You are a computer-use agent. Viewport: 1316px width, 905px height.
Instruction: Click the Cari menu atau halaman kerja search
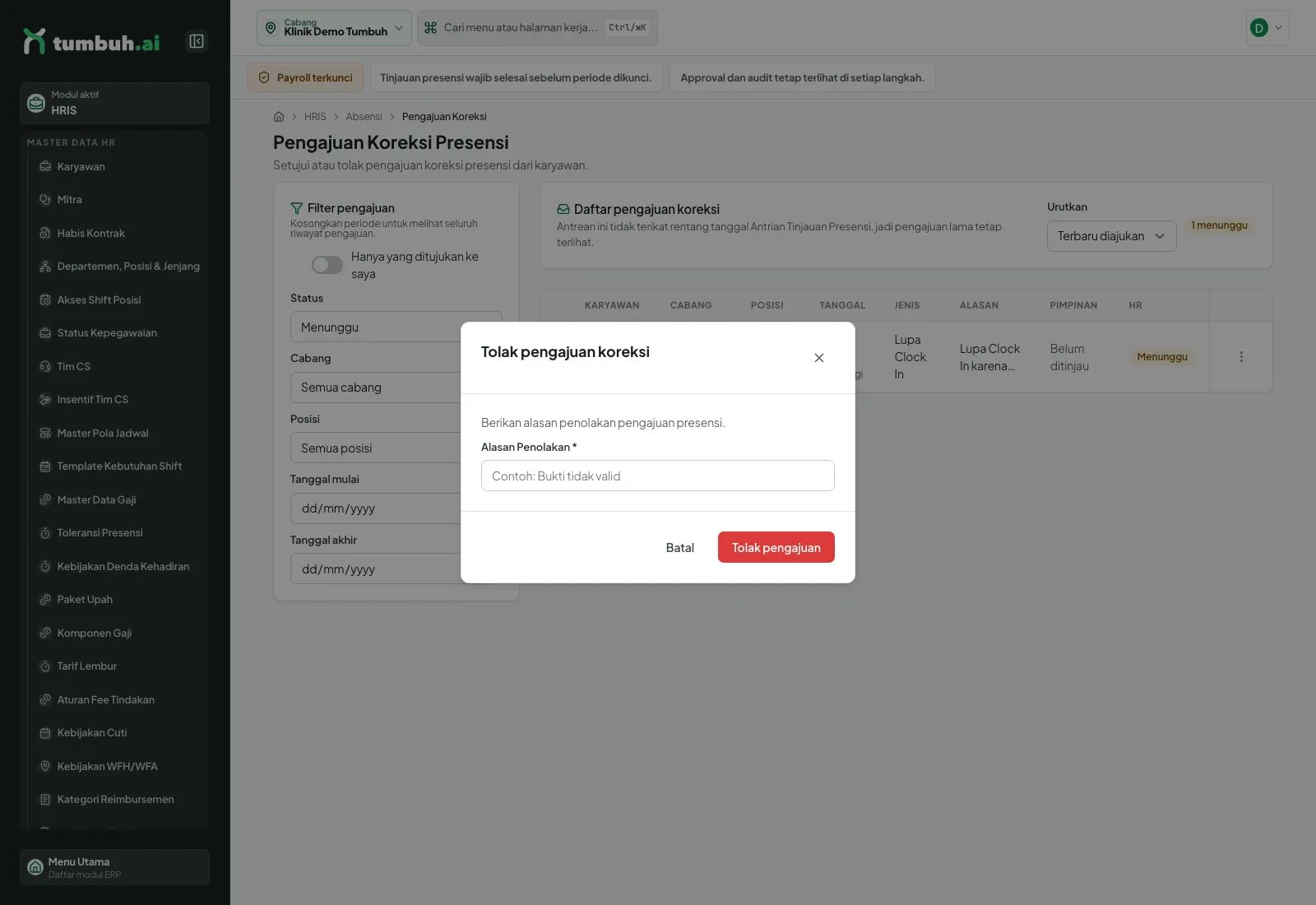[x=537, y=28]
